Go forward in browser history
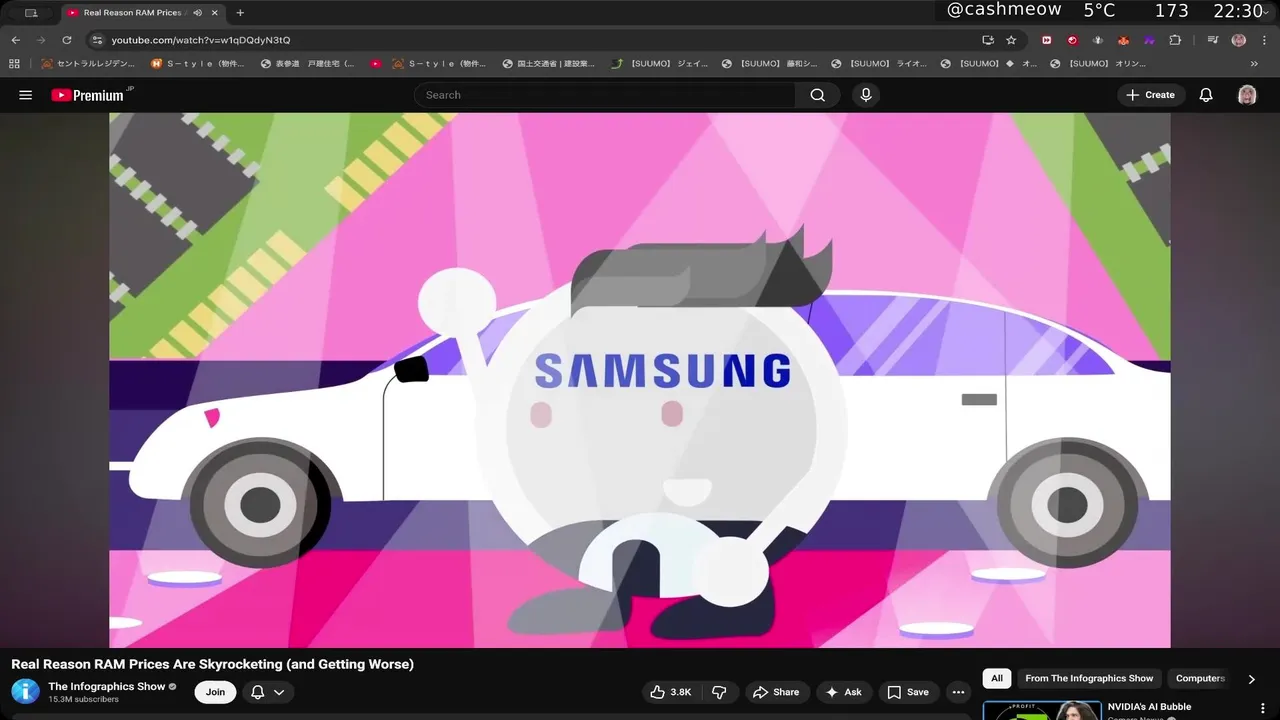 [x=41, y=40]
